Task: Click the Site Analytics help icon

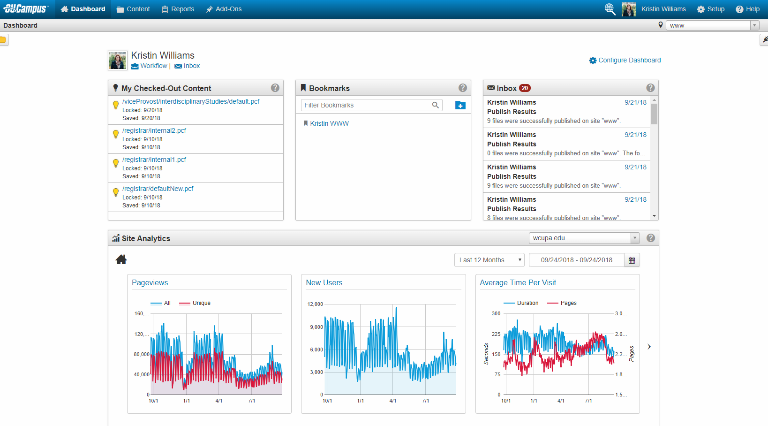Action: 651,238
